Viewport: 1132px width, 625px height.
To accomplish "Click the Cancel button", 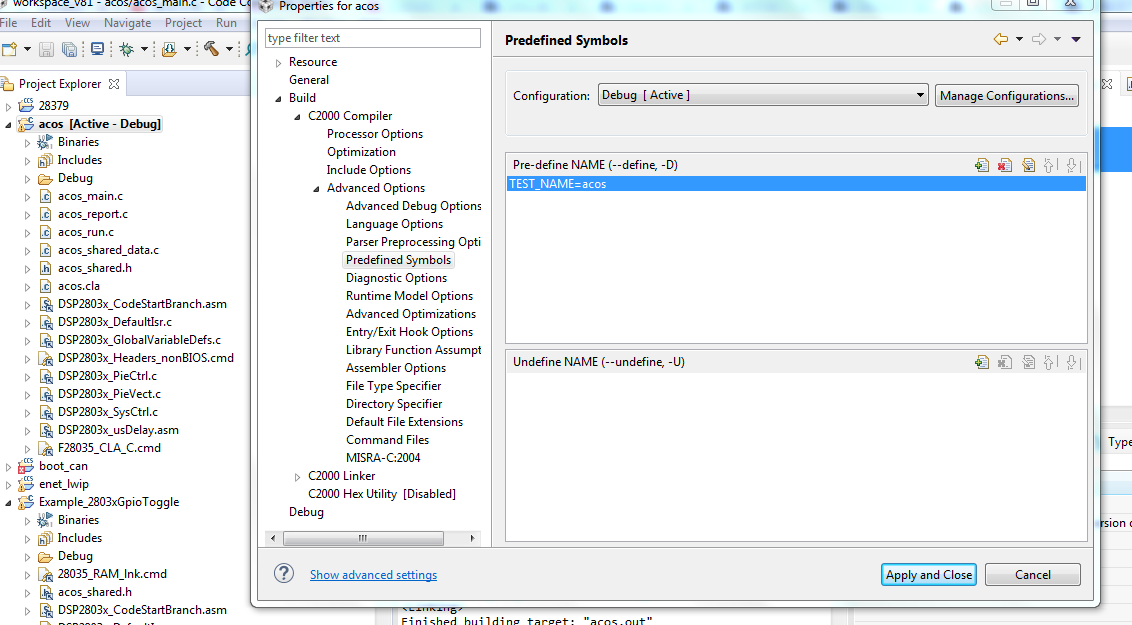I will click(1032, 574).
